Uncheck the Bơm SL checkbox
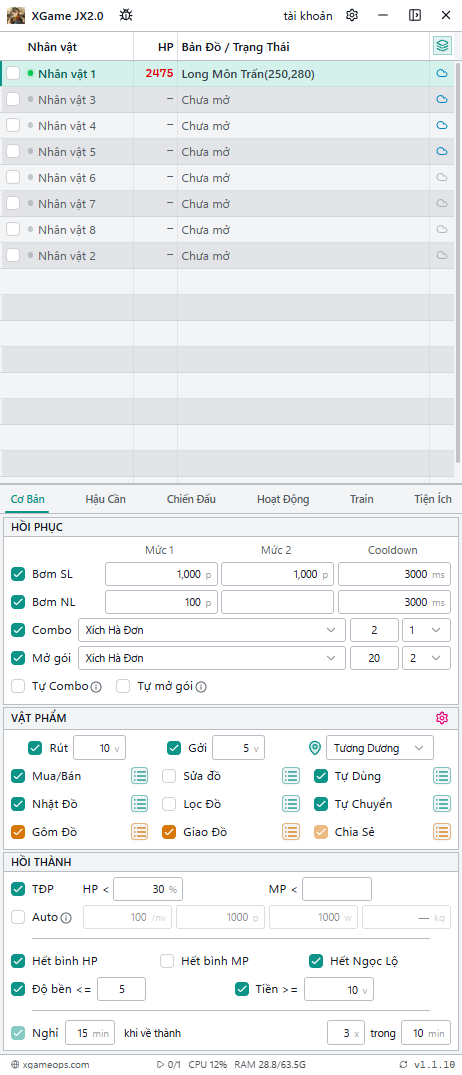462x1075 pixels. click(x=19, y=574)
